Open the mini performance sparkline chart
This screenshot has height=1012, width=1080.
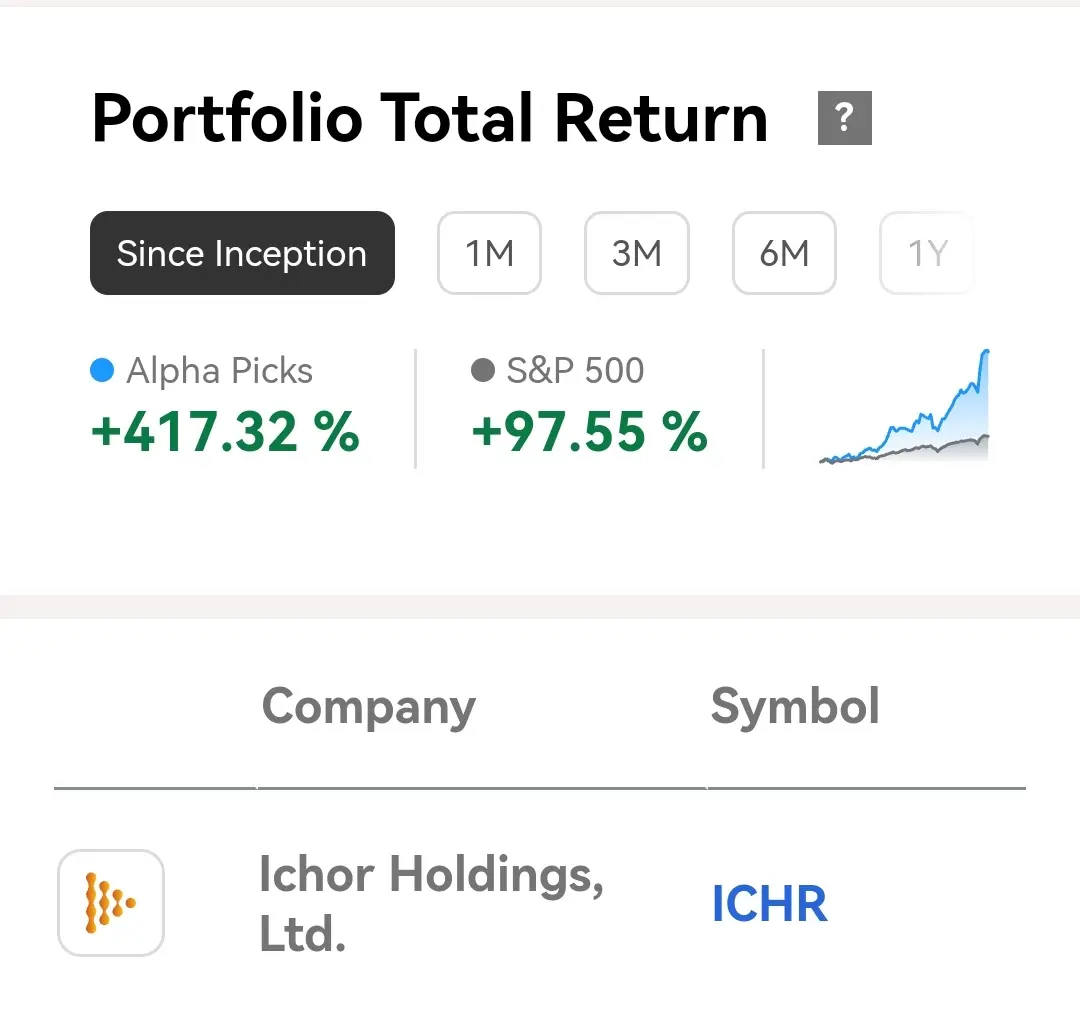point(904,406)
